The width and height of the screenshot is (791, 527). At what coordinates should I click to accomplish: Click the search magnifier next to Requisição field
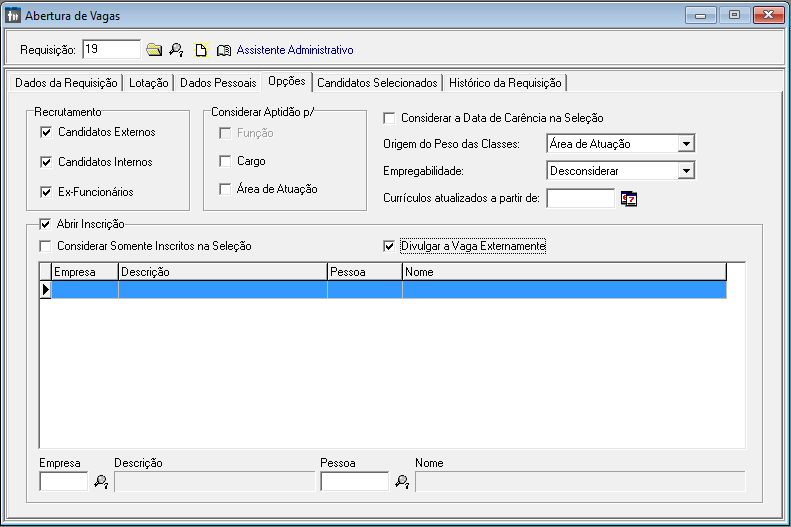pyautogui.click(x=176, y=49)
